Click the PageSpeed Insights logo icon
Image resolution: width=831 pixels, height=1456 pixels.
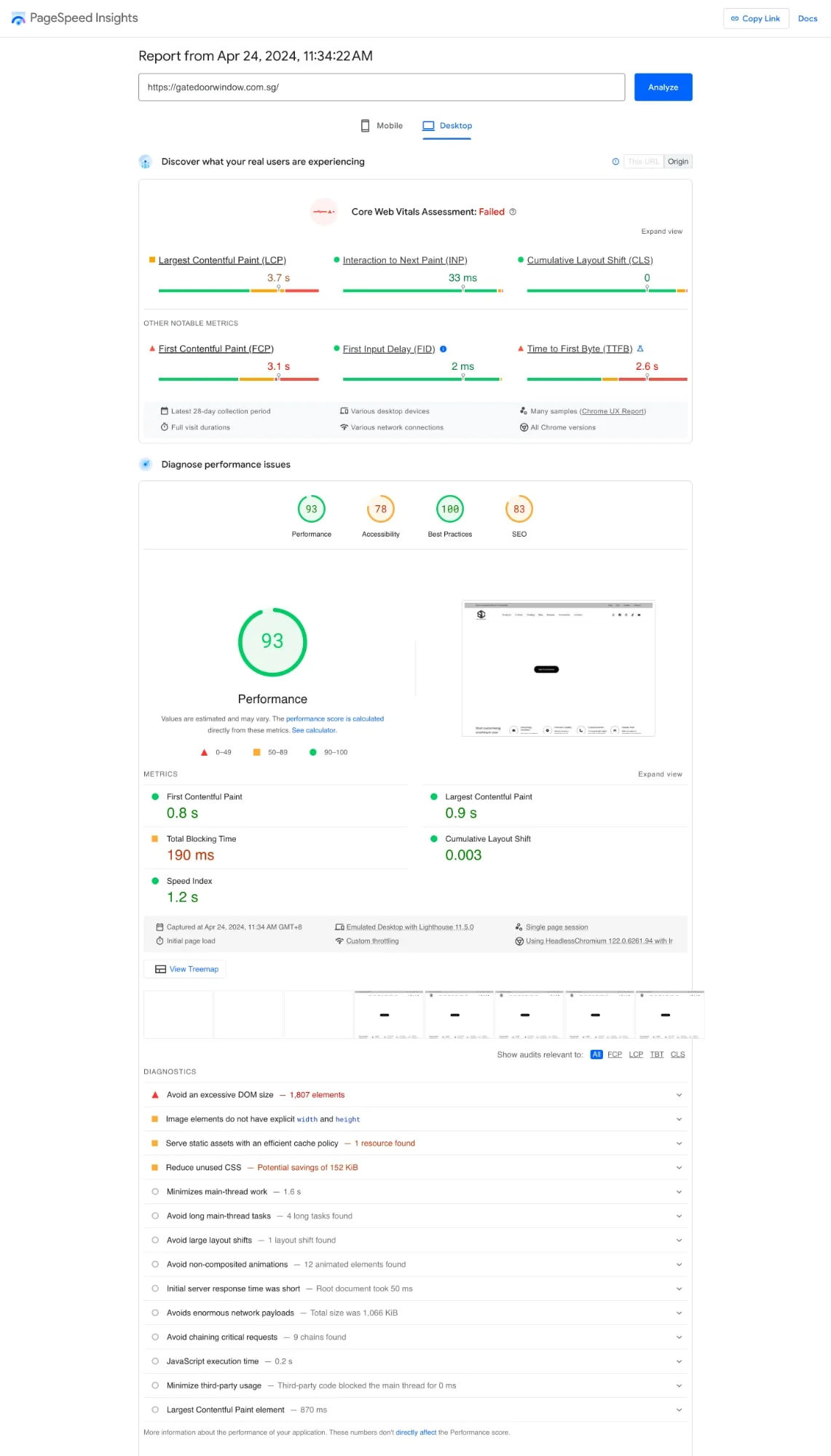18,18
